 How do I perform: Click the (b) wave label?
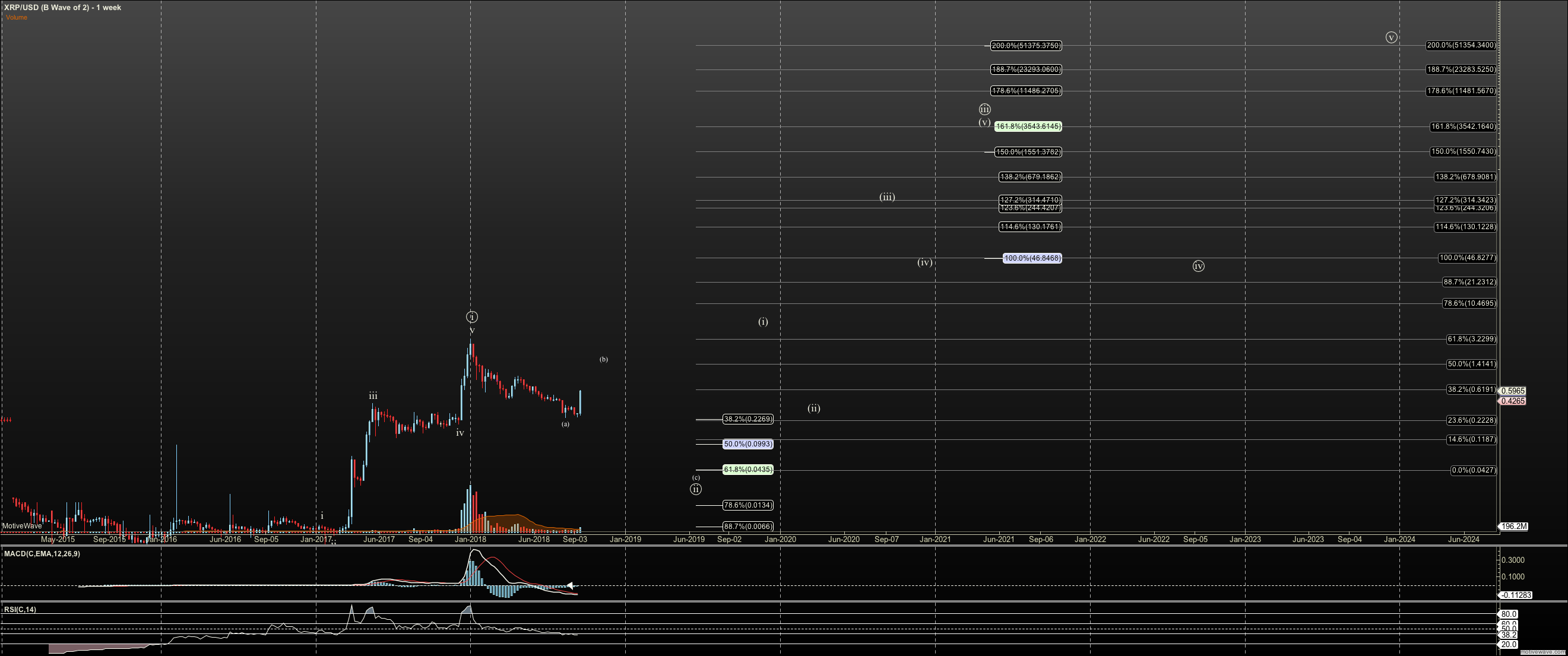pyautogui.click(x=603, y=359)
